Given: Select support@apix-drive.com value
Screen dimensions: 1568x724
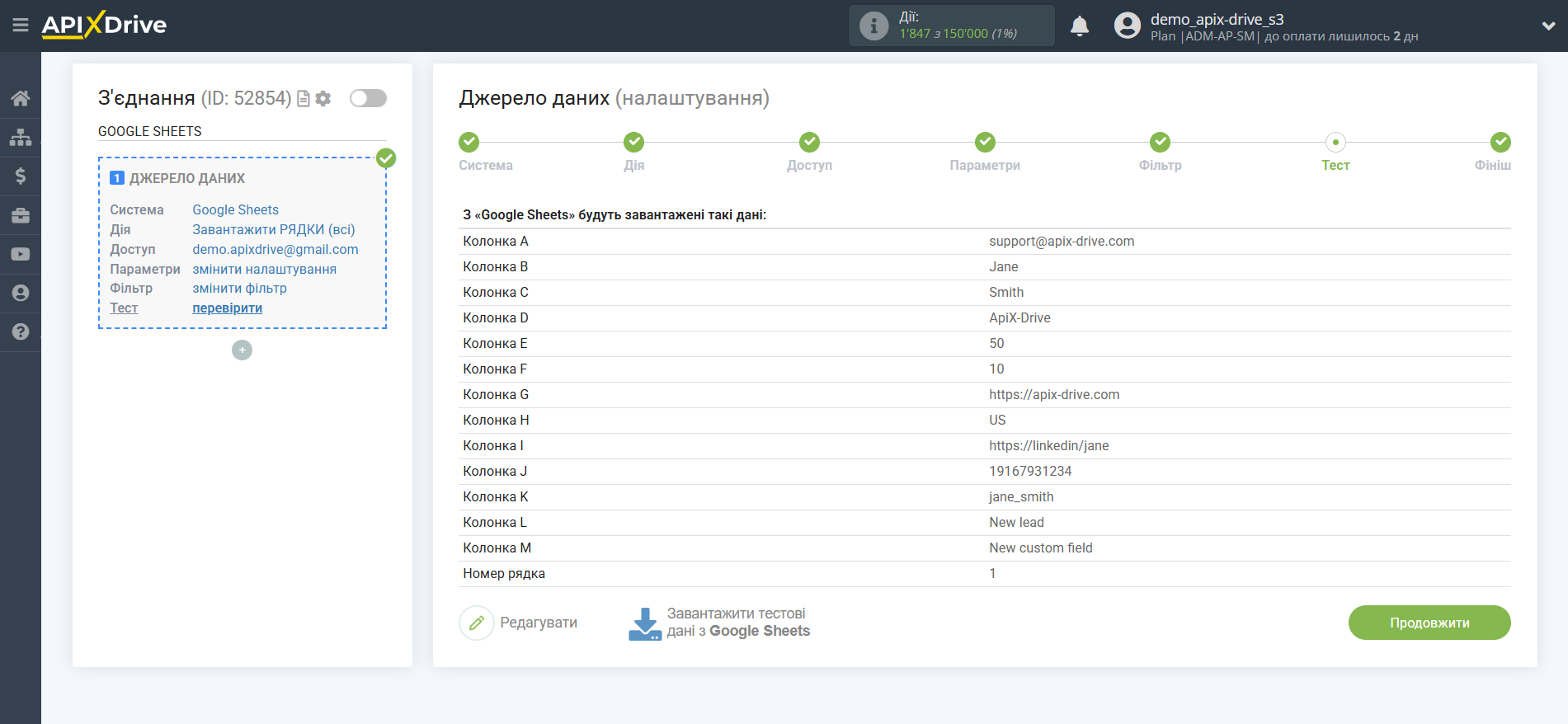Looking at the screenshot, I should point(1062,241).
